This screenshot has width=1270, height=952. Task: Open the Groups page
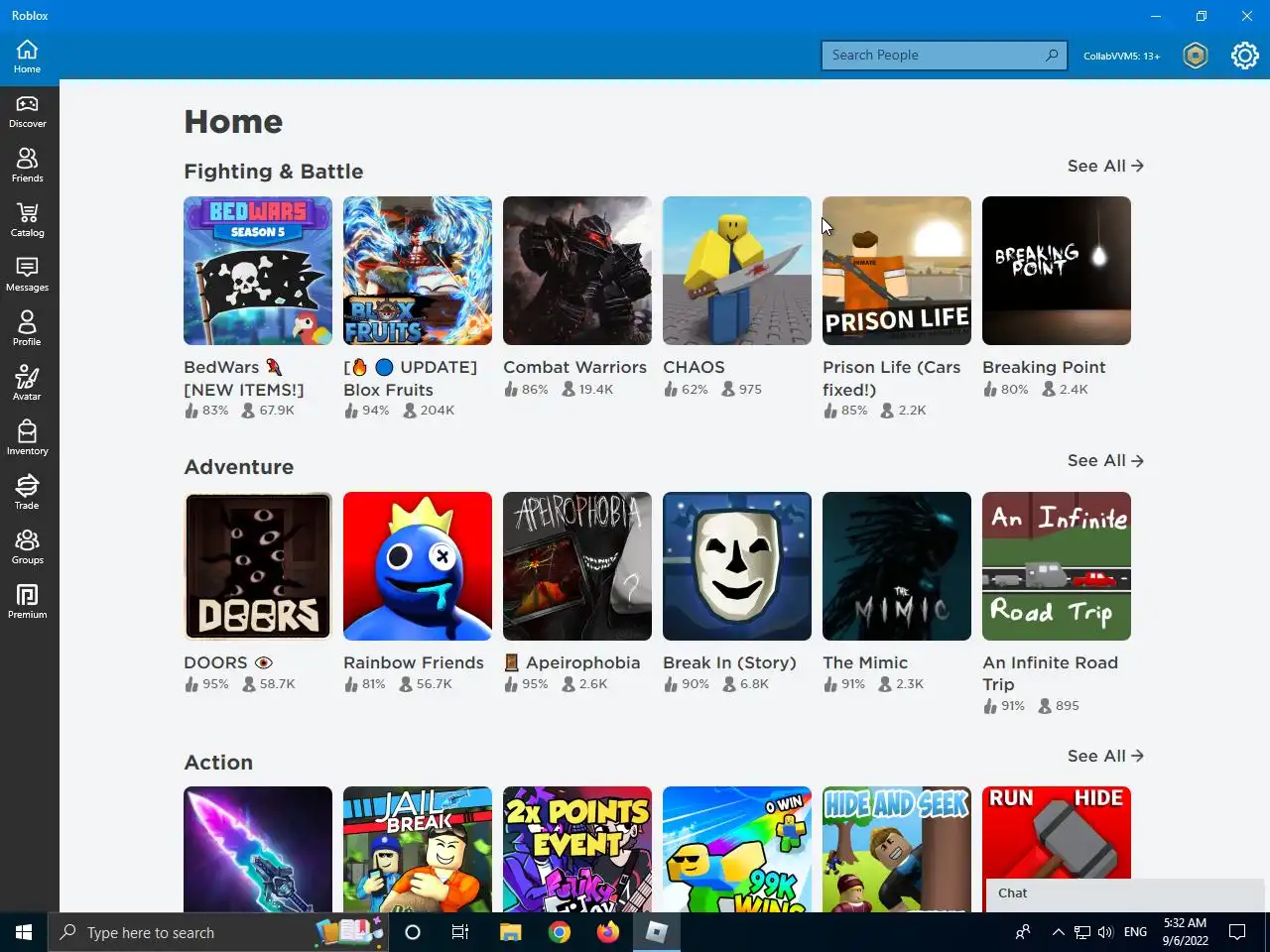tap(28, 547)
